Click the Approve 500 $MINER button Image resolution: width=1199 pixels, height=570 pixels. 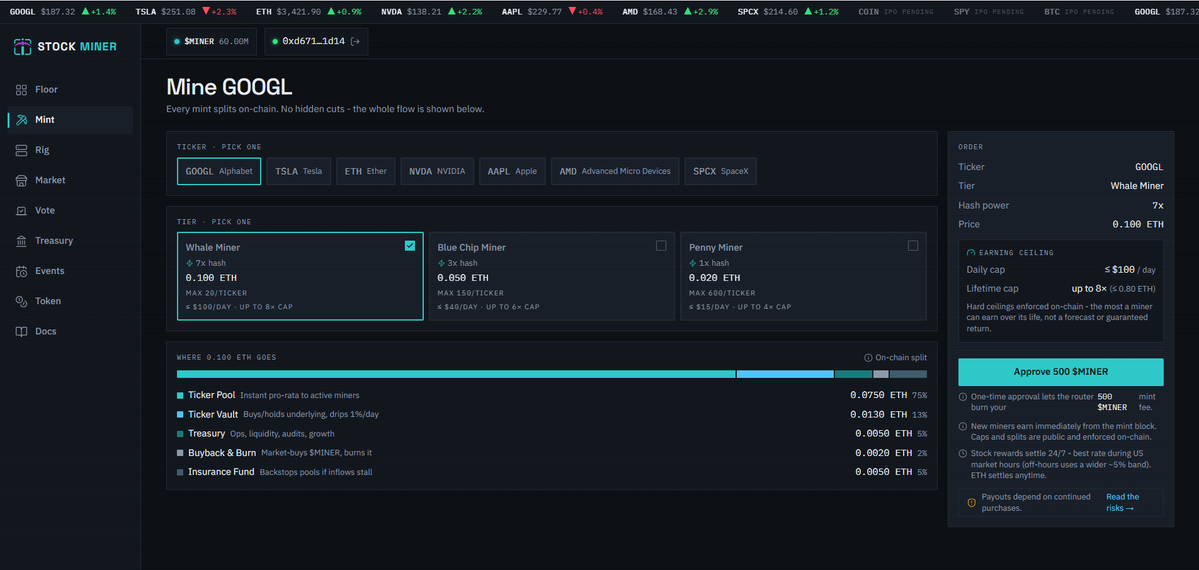tap(1061, 372)
